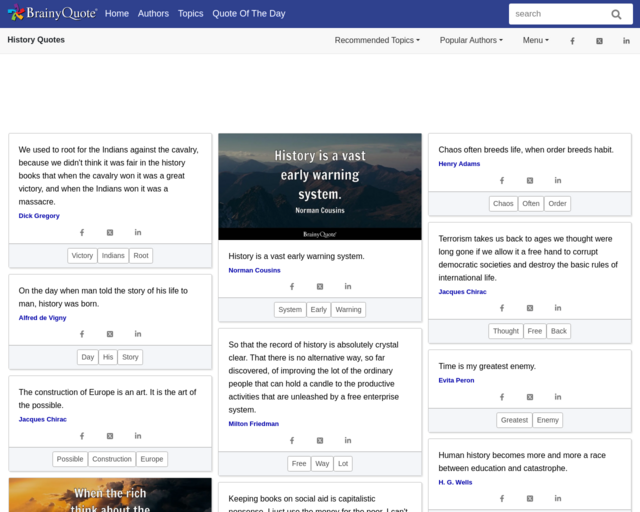Share terrorism quote on Facebook

pos(502,308)
